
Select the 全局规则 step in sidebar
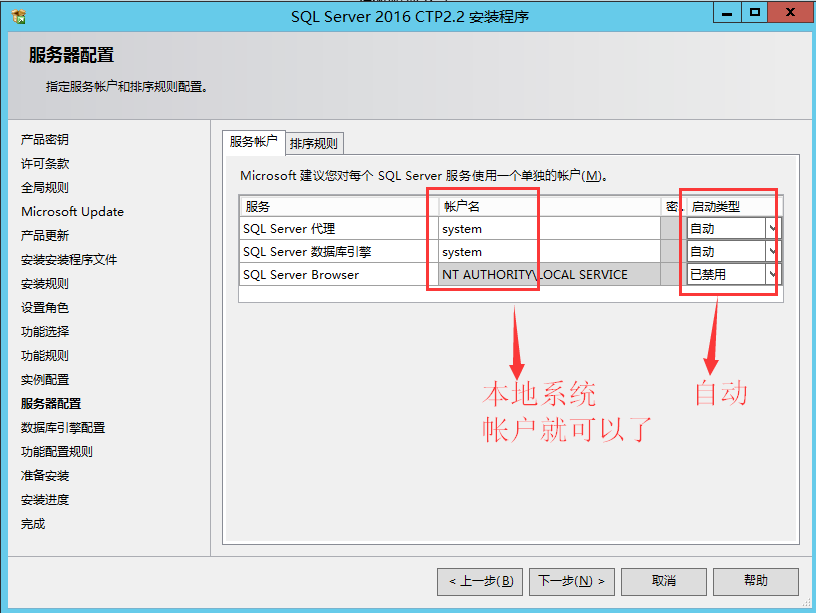45,187
